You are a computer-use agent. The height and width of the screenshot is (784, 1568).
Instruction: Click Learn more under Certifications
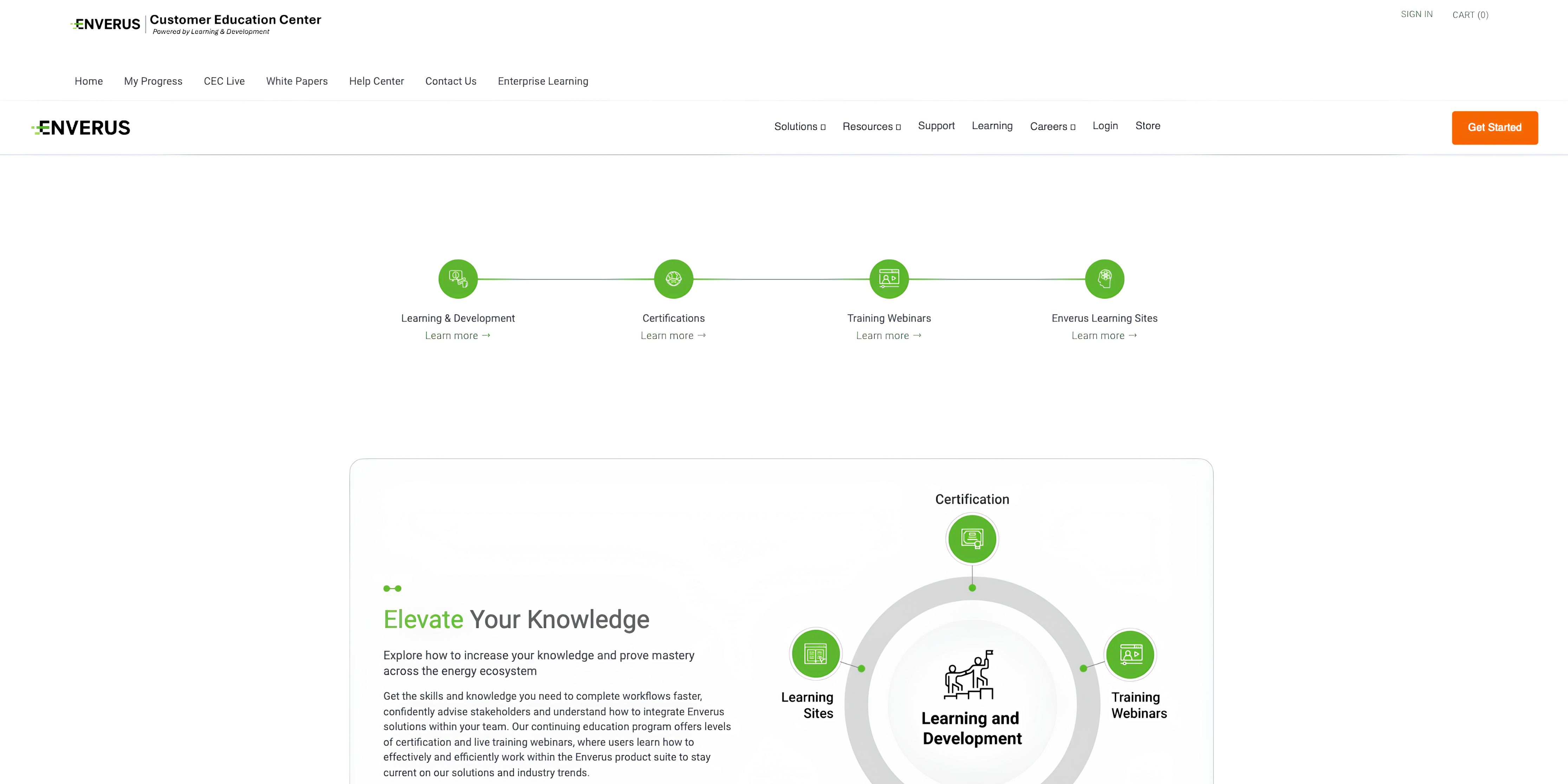673,336
